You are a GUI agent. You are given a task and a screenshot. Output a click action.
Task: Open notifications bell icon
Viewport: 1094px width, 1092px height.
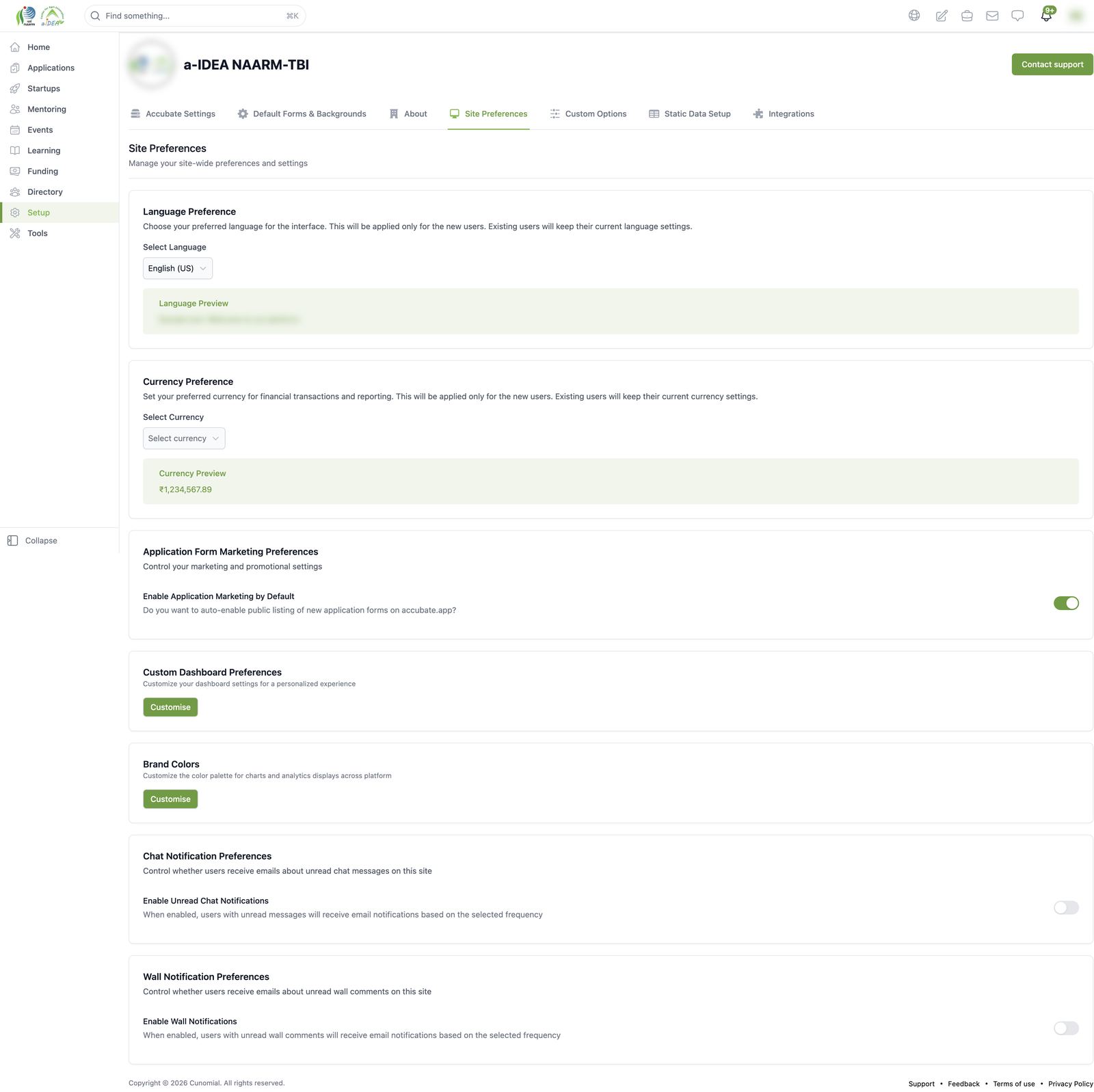[x=1047, y=15]
